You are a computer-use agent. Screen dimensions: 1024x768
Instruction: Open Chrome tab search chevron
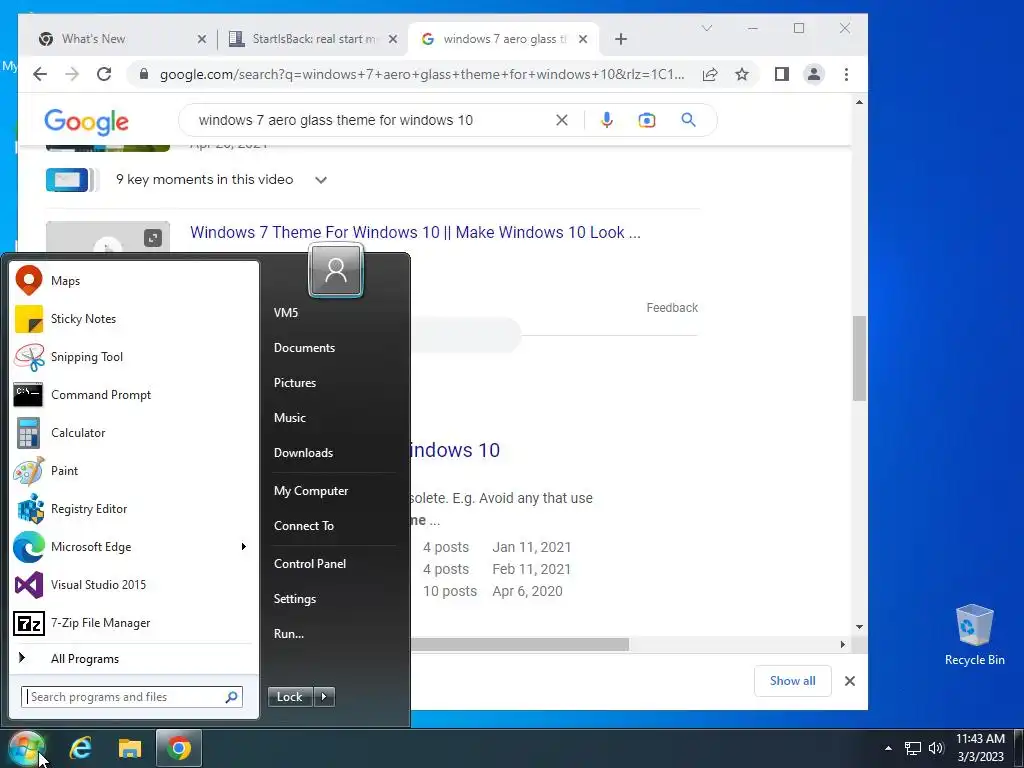pyautogui.click(x=707, y=28)
